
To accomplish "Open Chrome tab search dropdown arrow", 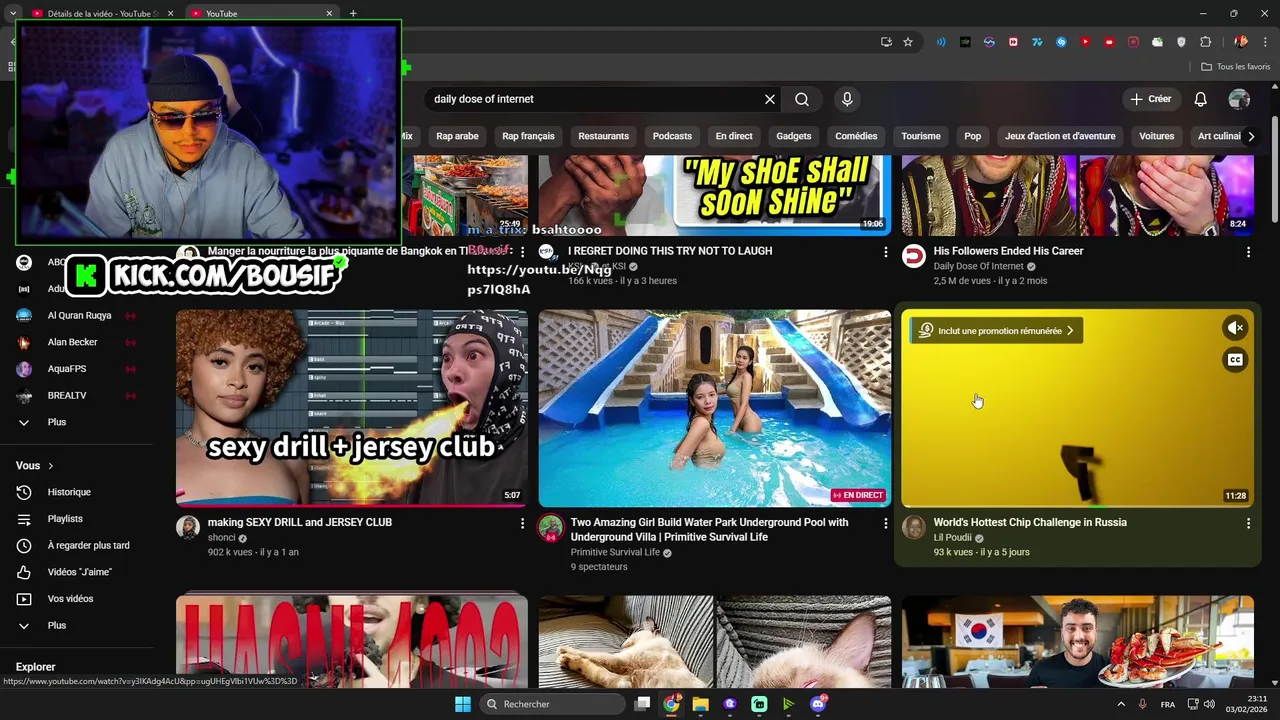I will tap(12, 14).
